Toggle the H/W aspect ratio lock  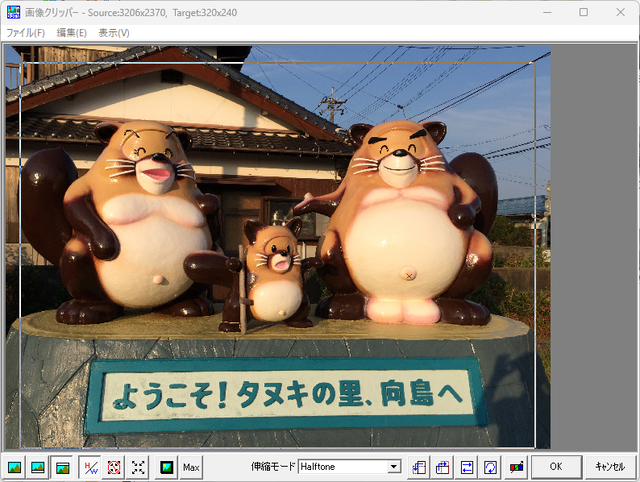point(90,467)
